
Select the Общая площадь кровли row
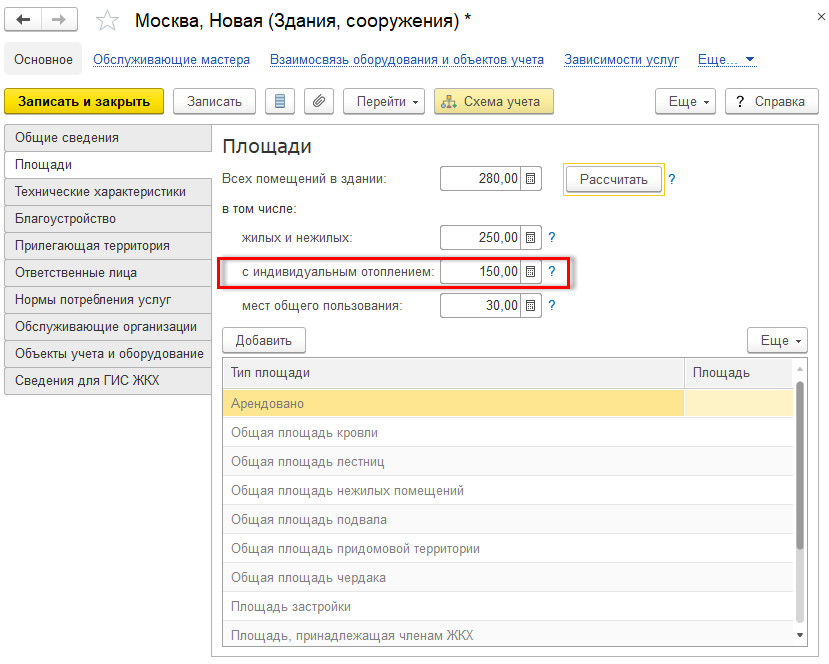304,432
